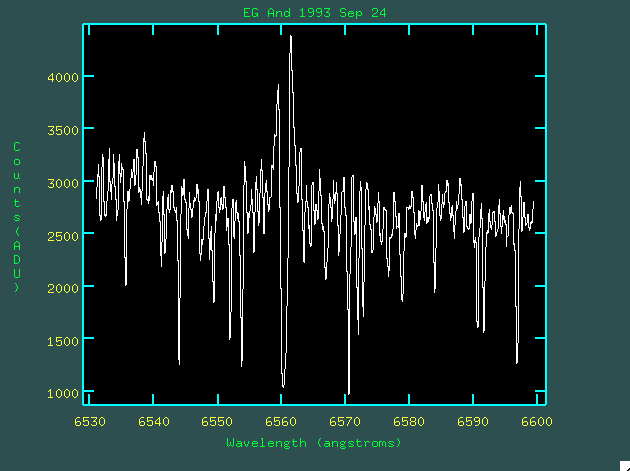Click the x-axis value 6530
The image size is (630, 471).
(x=90, y=422)
